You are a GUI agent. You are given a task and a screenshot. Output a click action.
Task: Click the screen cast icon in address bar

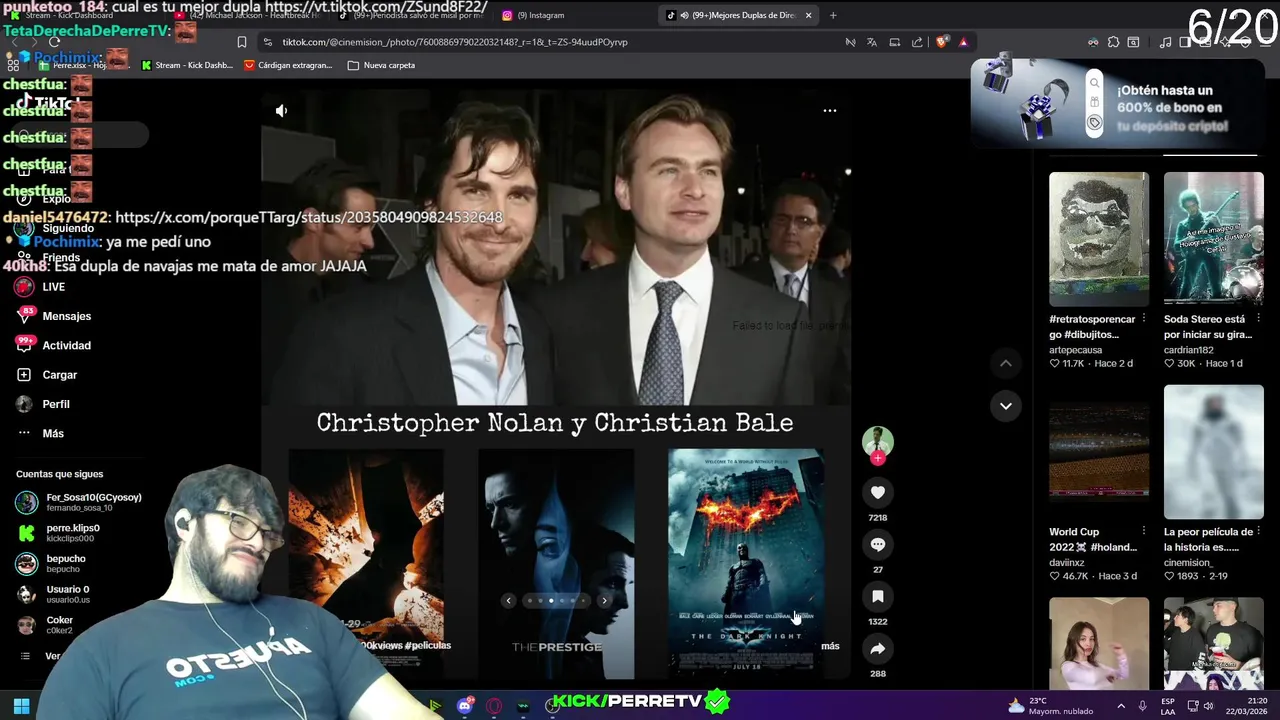(895, 42)
